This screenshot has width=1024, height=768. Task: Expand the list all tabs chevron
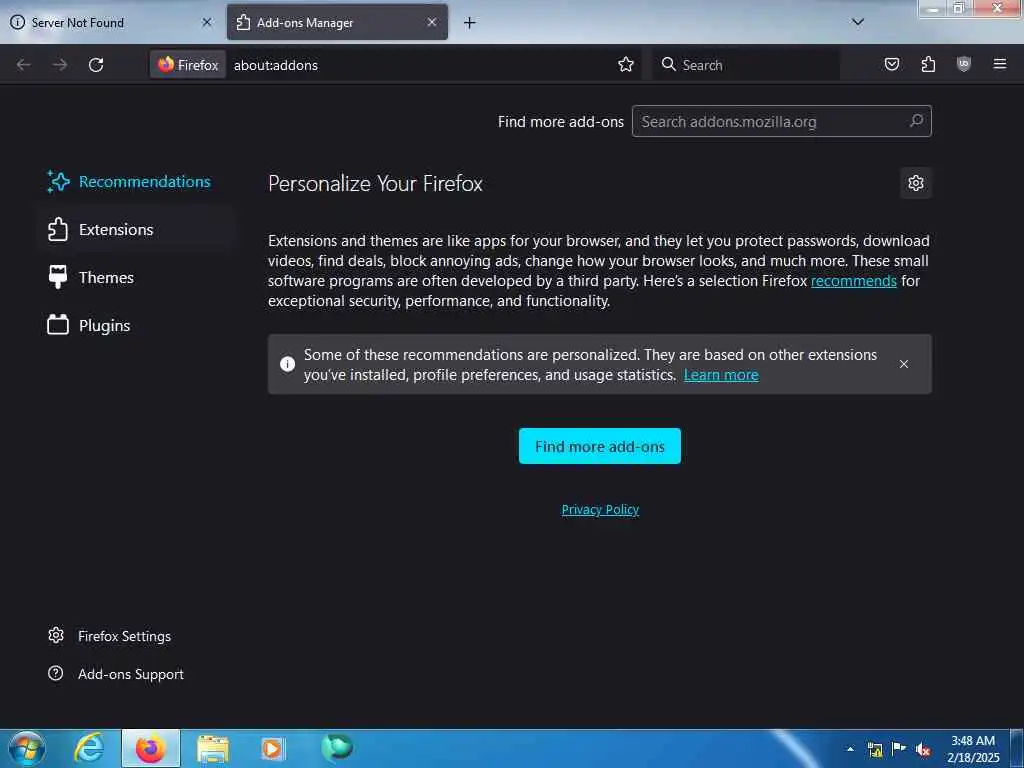click(858, 22)
